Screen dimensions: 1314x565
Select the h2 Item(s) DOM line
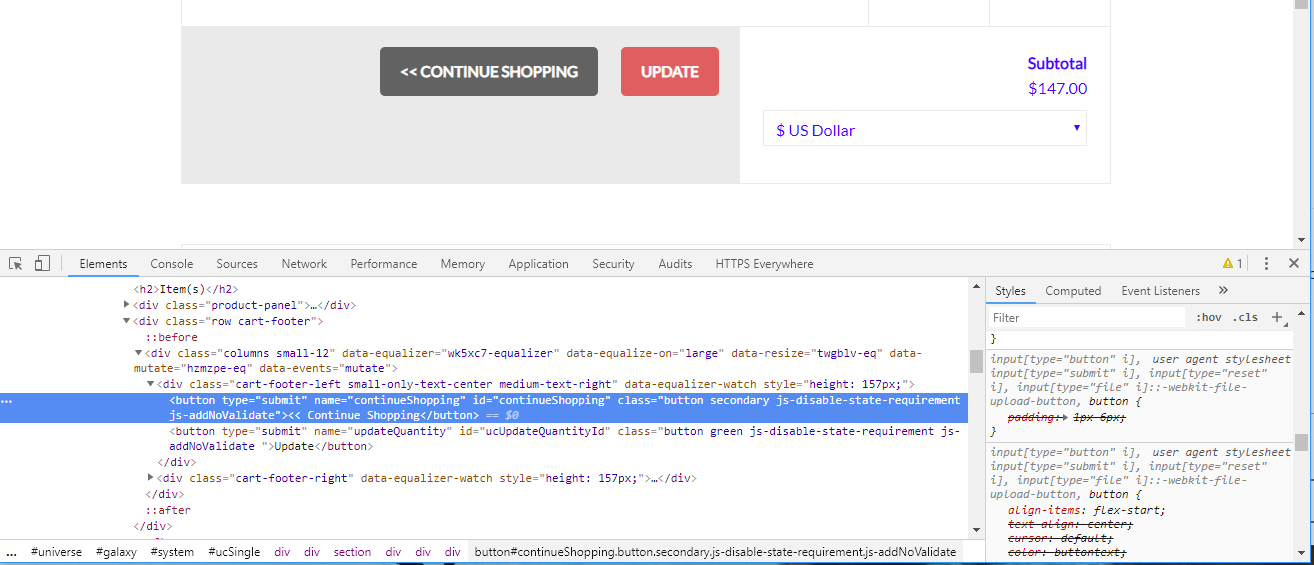click(x=185, y=289)
